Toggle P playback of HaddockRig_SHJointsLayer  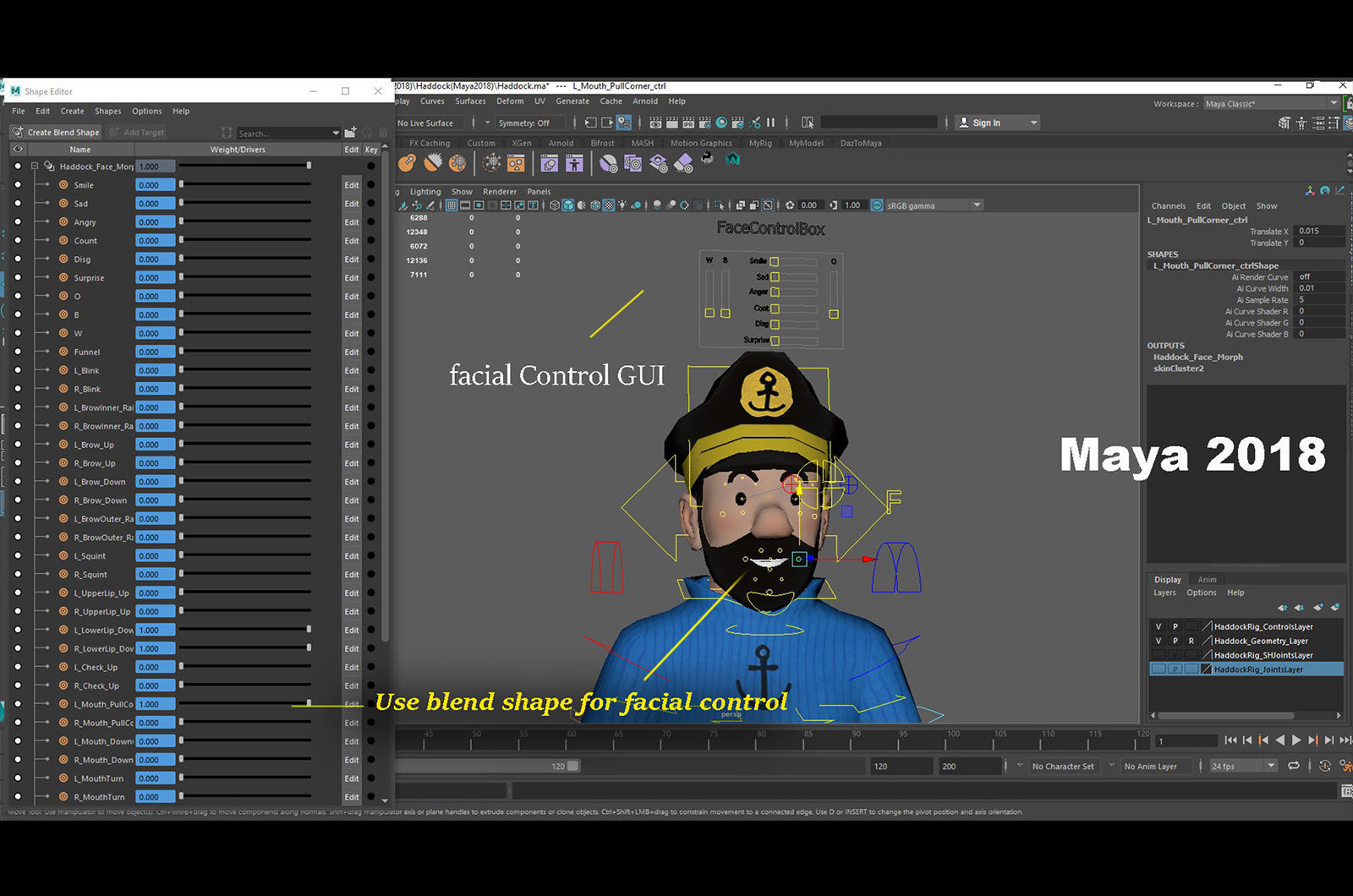(x=1175, y=655)
